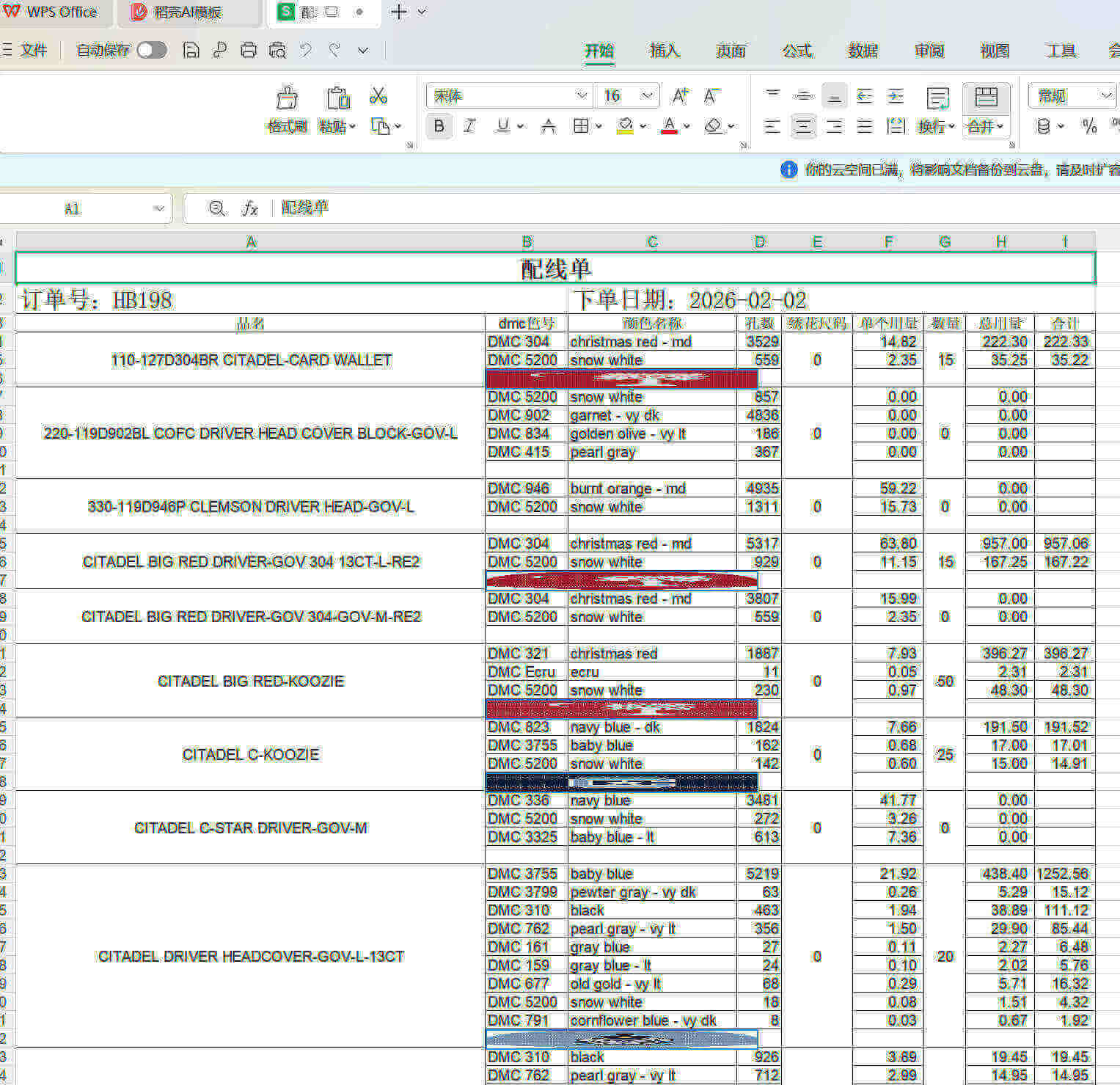Image resolution: width=1120 pixels, height=1085 pixels.
Task: Toggle Bold formatting button
Action: [x=439, y=126]
